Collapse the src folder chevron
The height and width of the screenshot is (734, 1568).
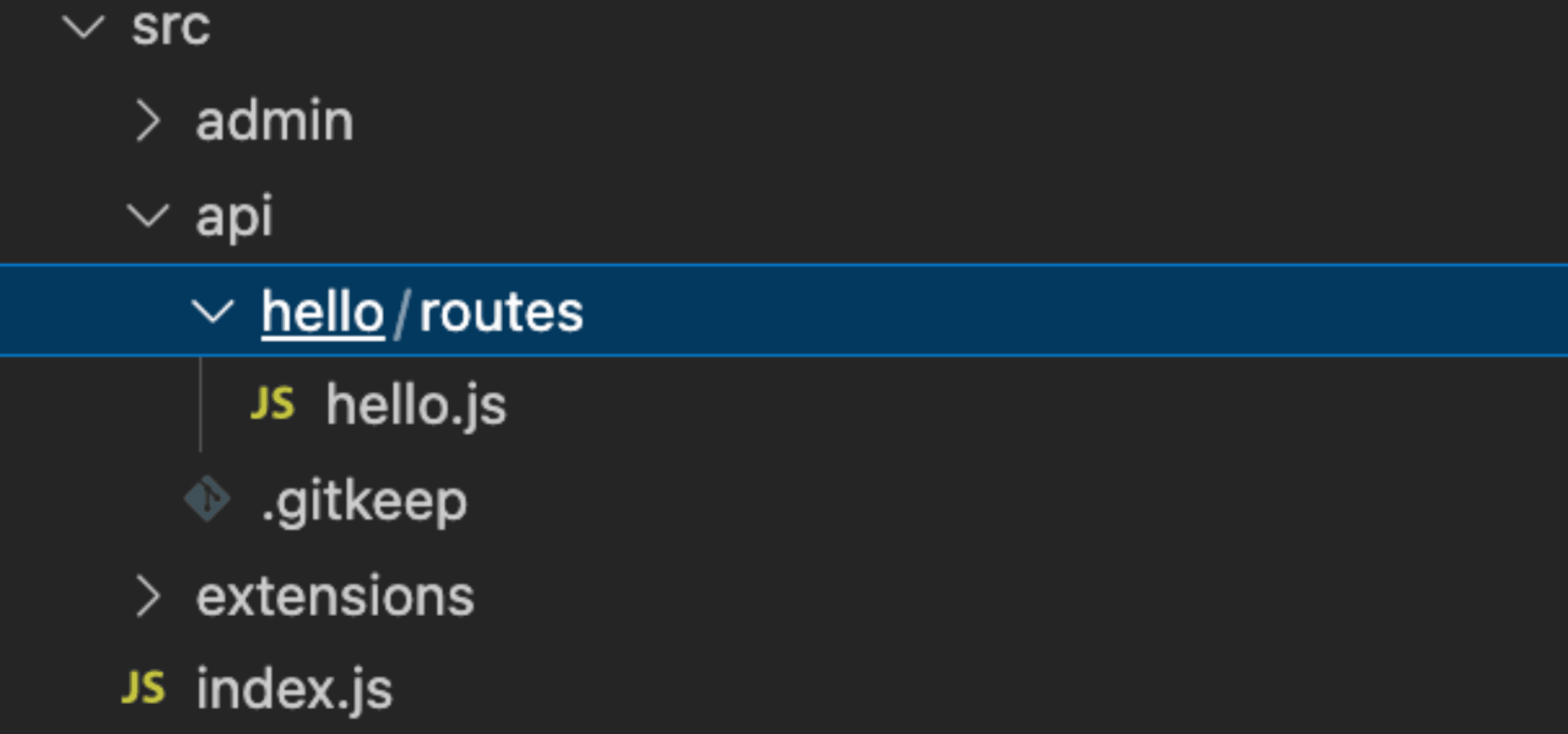(83, 27)
